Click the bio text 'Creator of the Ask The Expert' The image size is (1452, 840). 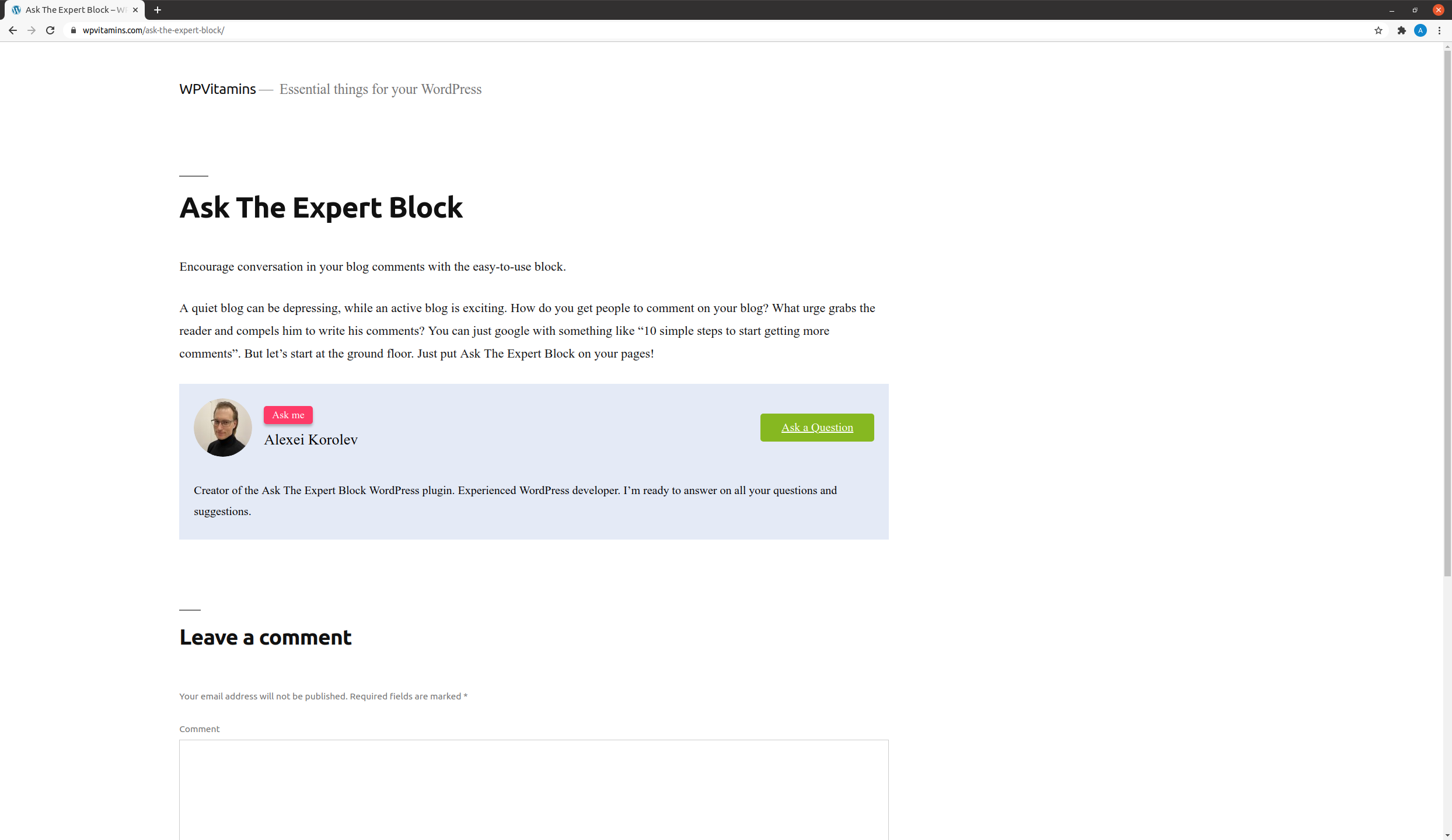point(515,501)
